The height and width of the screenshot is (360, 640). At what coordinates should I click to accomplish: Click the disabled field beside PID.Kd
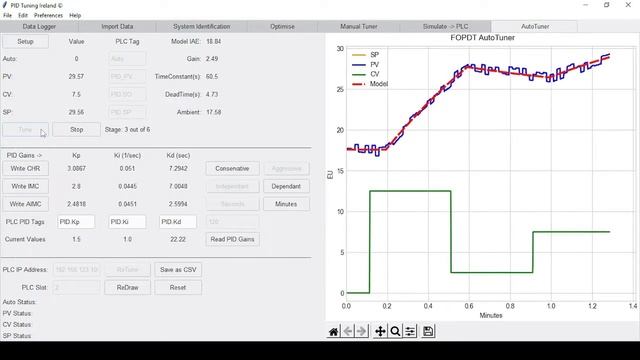click(232, 222)
